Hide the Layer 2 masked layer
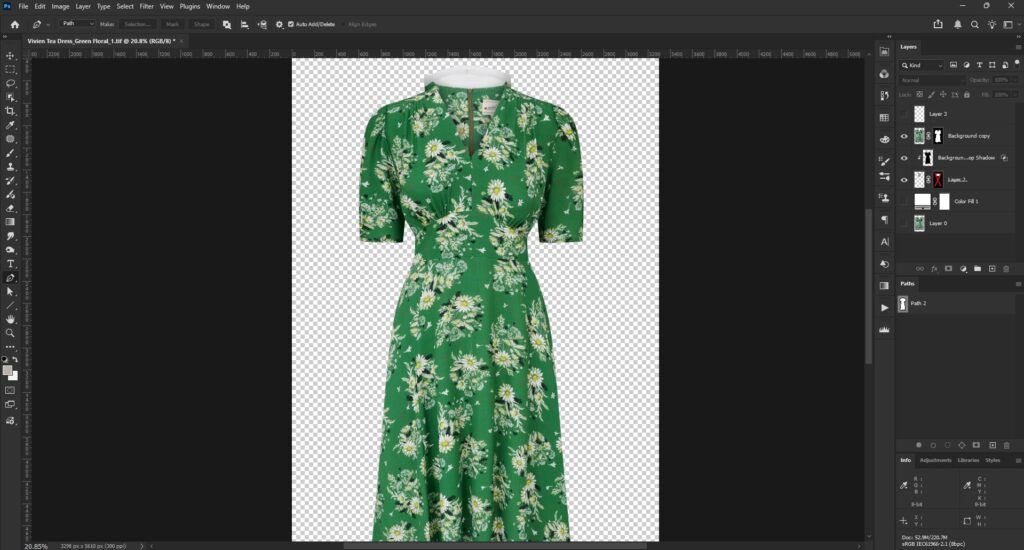This screenshot has height=550, width=1024. point(904,180)
